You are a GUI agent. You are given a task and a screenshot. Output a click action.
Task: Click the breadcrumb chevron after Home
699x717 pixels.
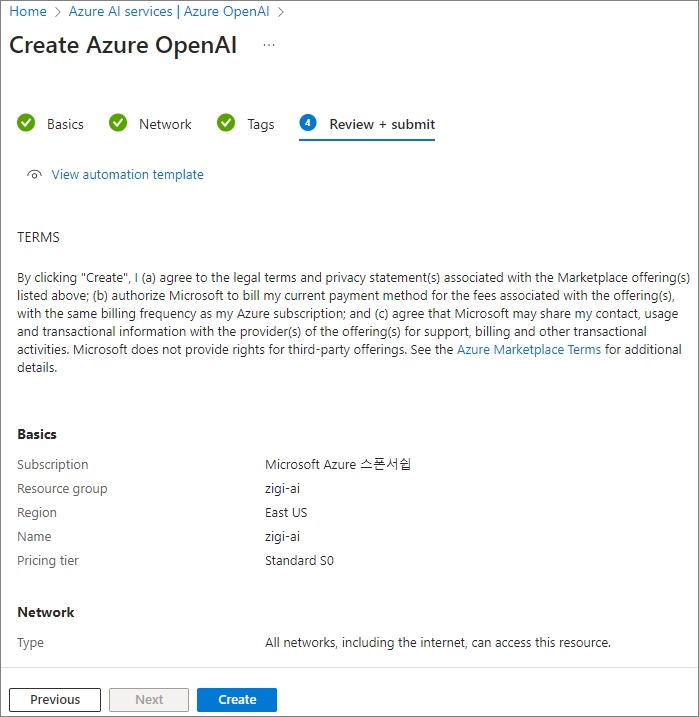tap(58, 12)
